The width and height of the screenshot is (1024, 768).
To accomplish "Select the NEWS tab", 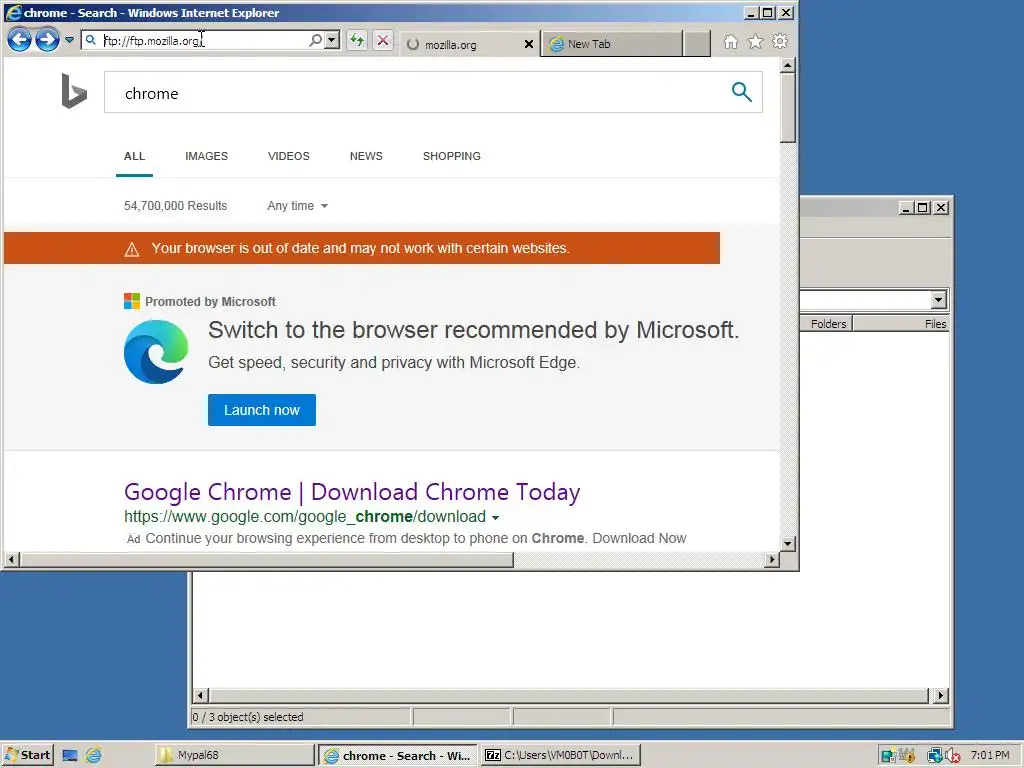I will (x=366, y=156).
